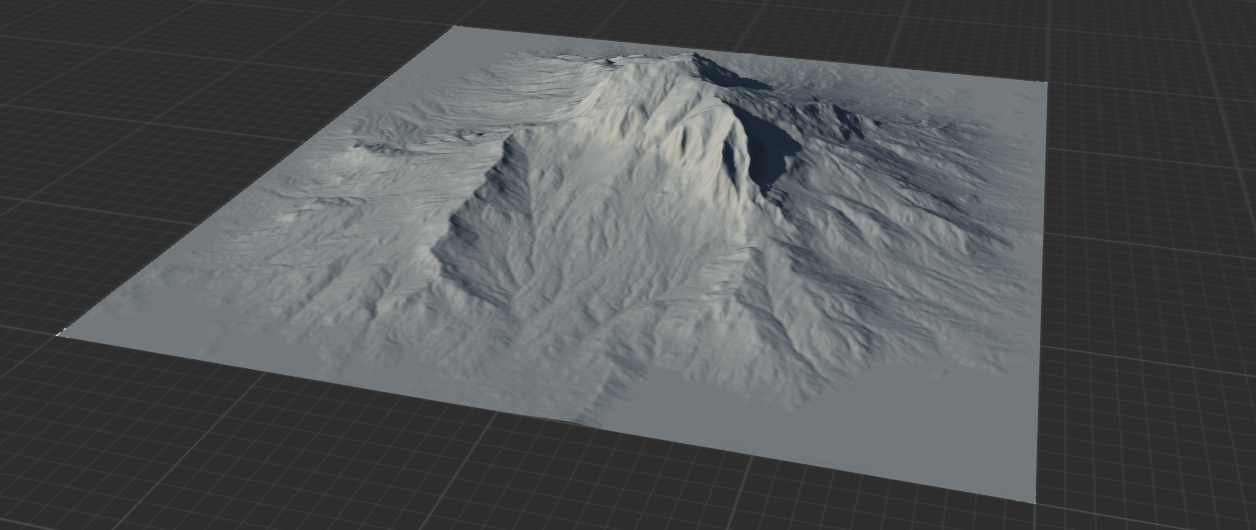Click the terrain's front-right bottom corner
The width and height of the screenshot is (1256, 530).
(1034, 500)
